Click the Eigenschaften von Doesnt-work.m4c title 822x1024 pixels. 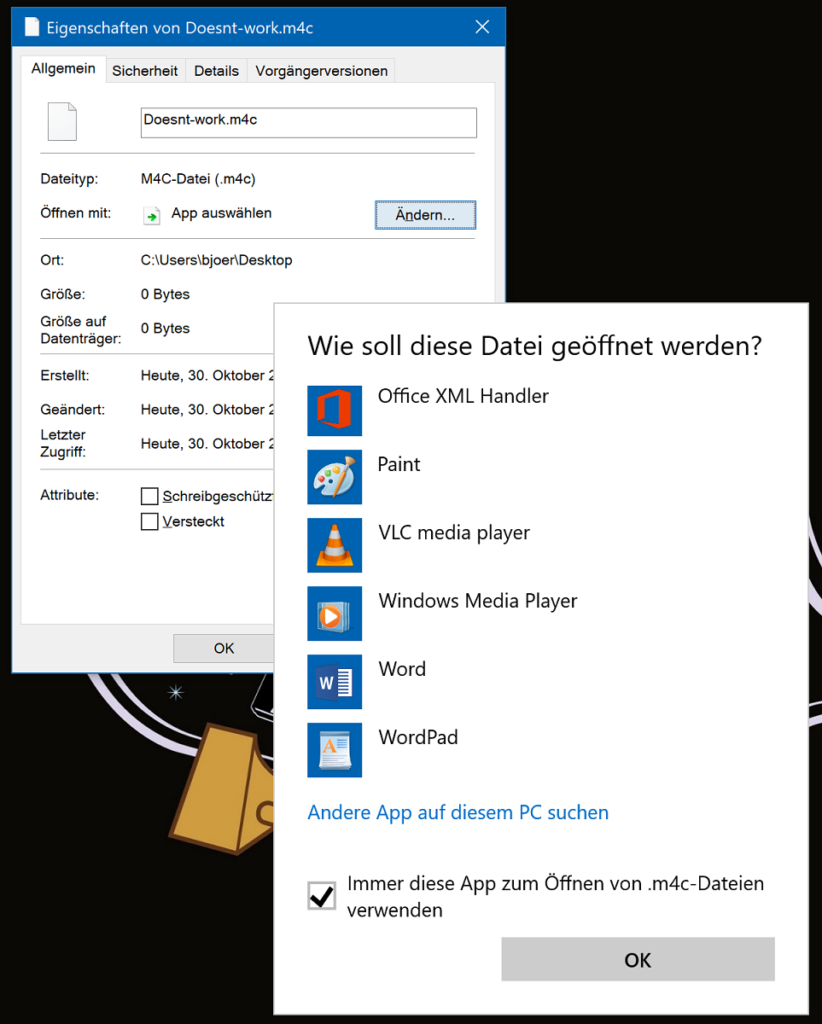pyautogui.click(x=180, y=27)
